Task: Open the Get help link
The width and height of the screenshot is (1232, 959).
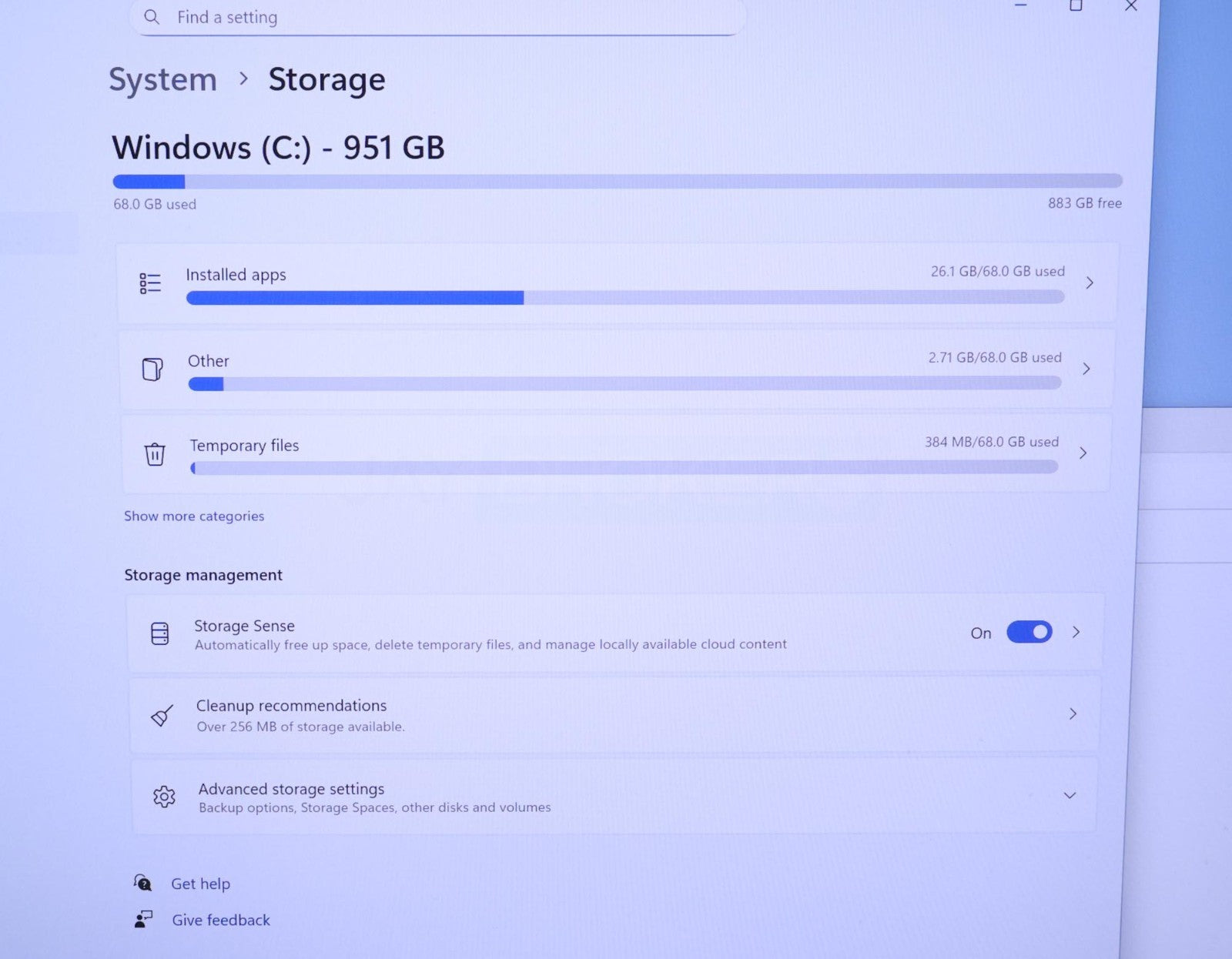Action: tap(200, 884)
